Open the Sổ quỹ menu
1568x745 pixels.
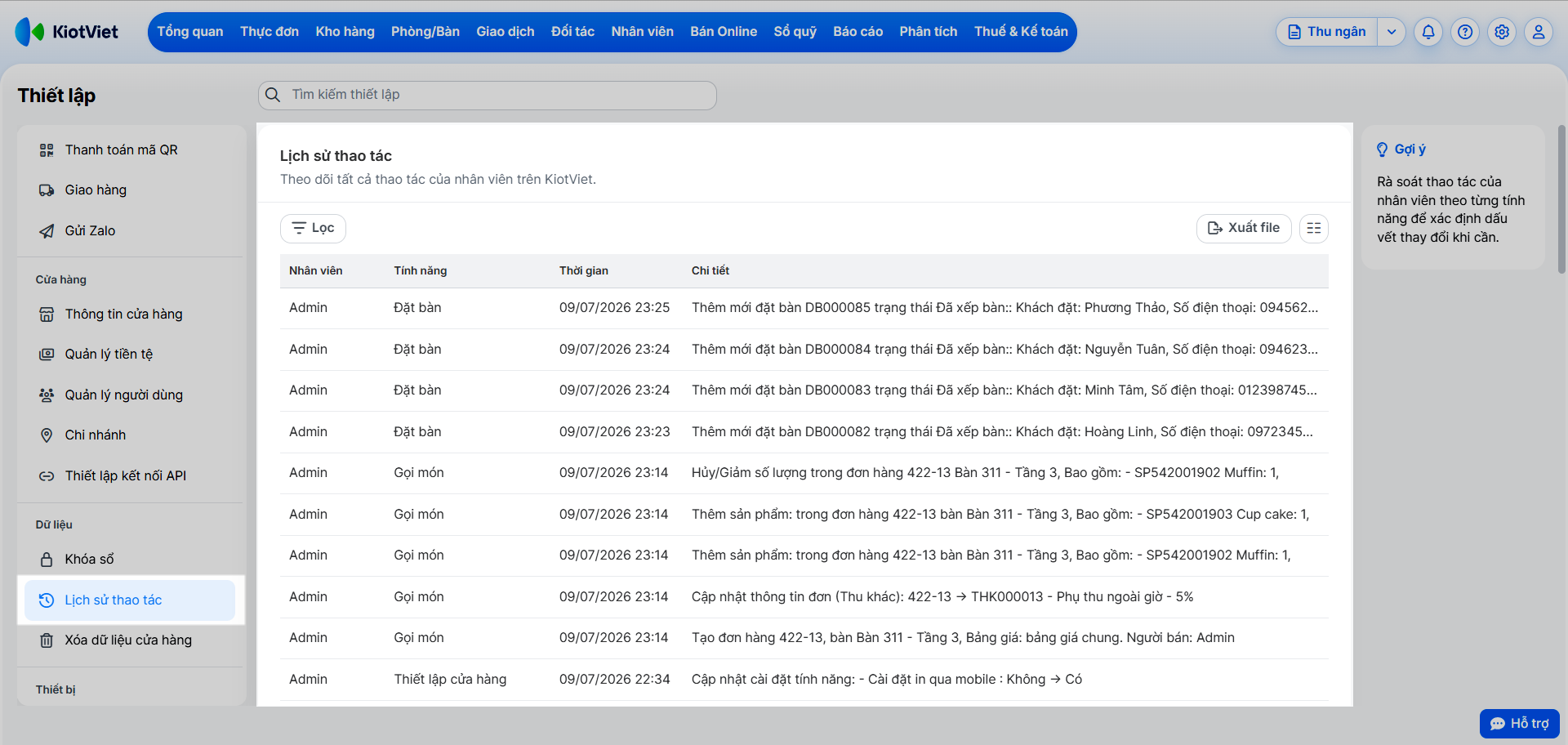pos(795,32)
